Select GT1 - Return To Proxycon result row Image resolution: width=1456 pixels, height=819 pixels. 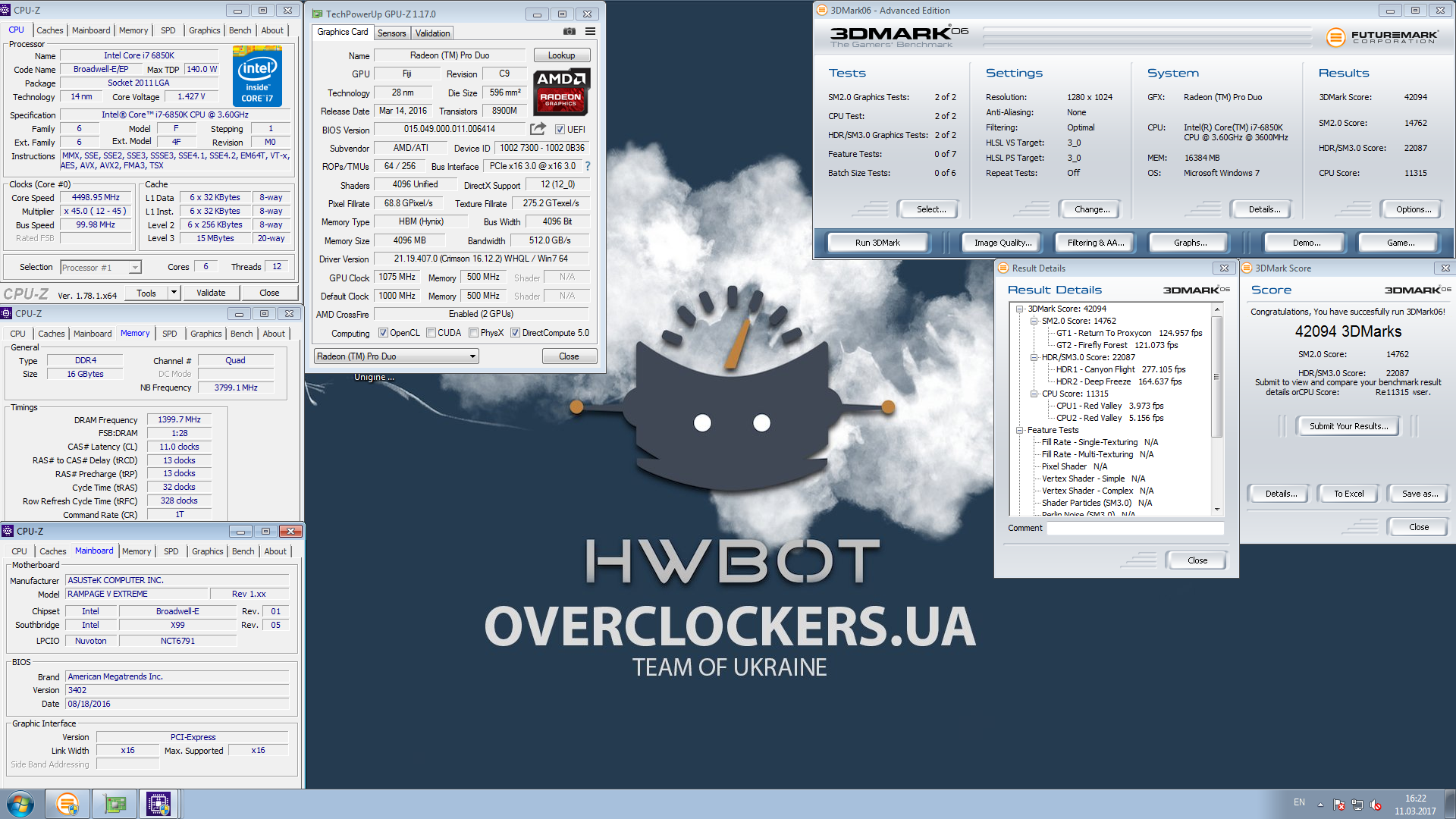(1129, 333)
